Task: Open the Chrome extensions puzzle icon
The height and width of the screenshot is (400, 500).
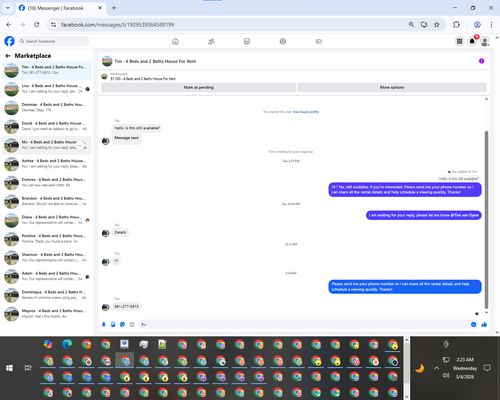Action: point(456,25)
